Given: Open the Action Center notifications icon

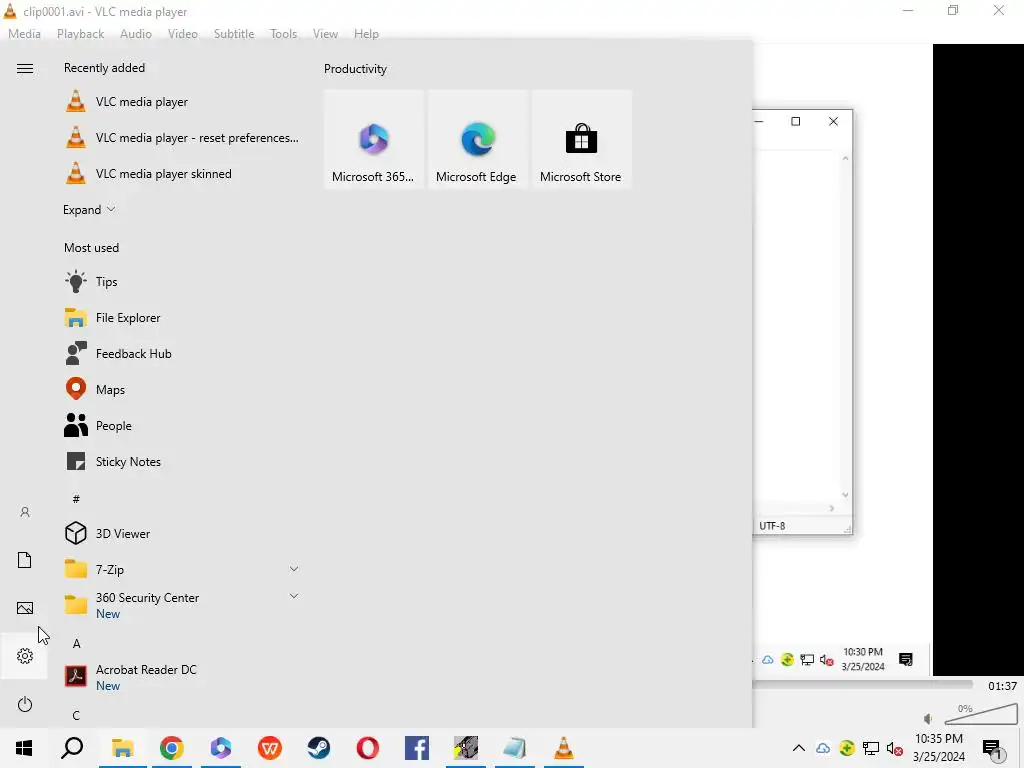Looking at the screenshot, I should click(x=993, y=750).
